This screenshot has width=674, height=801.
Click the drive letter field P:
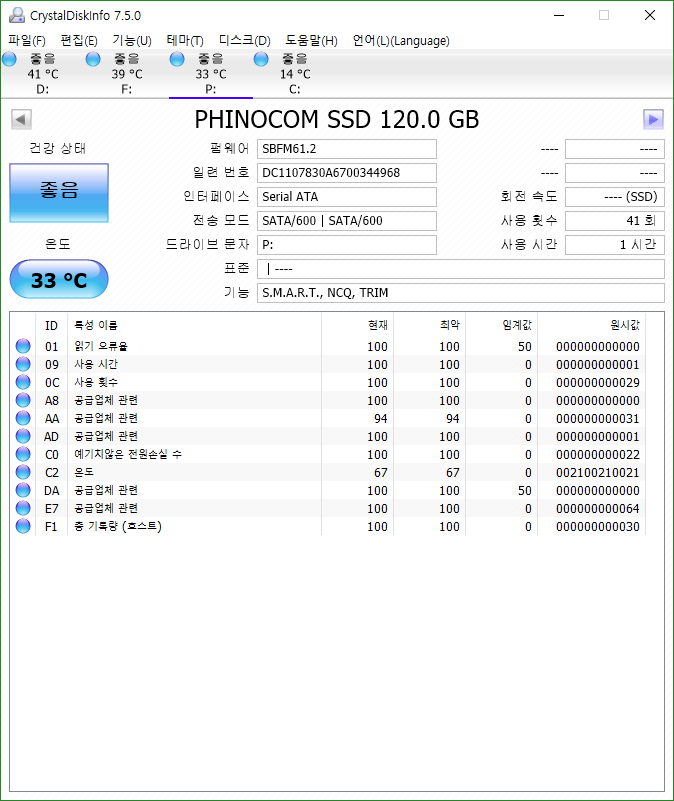click(x=346, y=245)
